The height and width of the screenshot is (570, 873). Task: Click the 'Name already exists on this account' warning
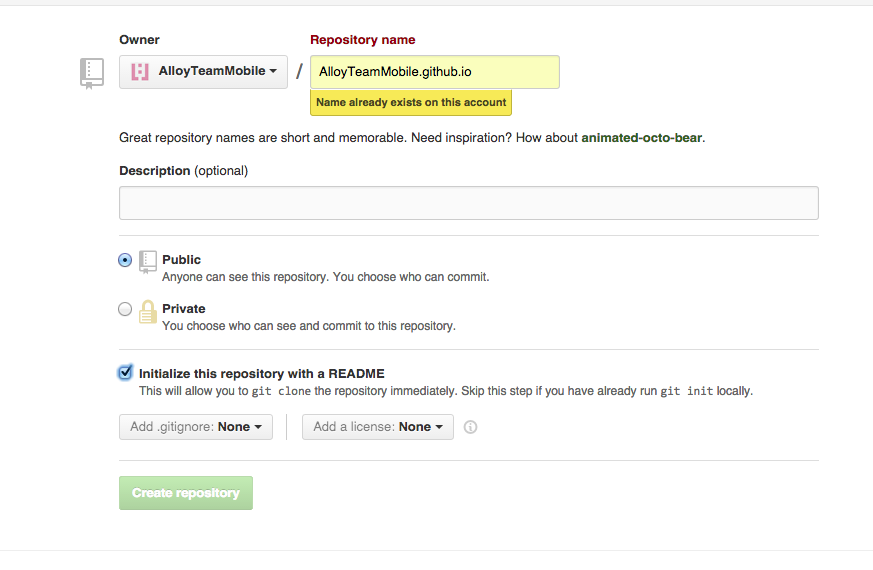pyautogui.click(x=411, y=102)
